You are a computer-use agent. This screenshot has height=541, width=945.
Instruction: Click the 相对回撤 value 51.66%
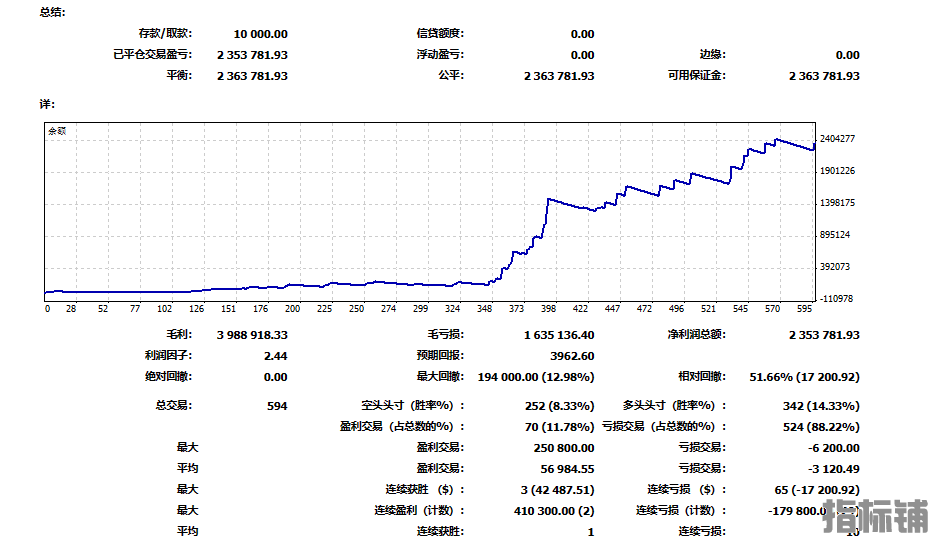[x=804, y=377]
